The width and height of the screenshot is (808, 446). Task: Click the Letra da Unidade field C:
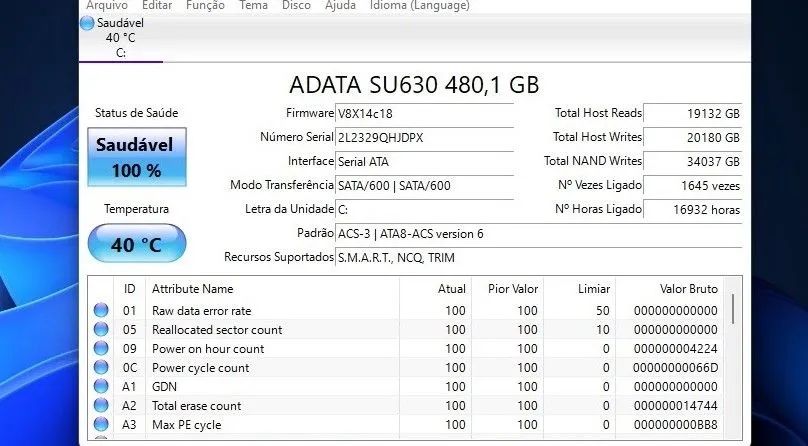tap(425, 210)
